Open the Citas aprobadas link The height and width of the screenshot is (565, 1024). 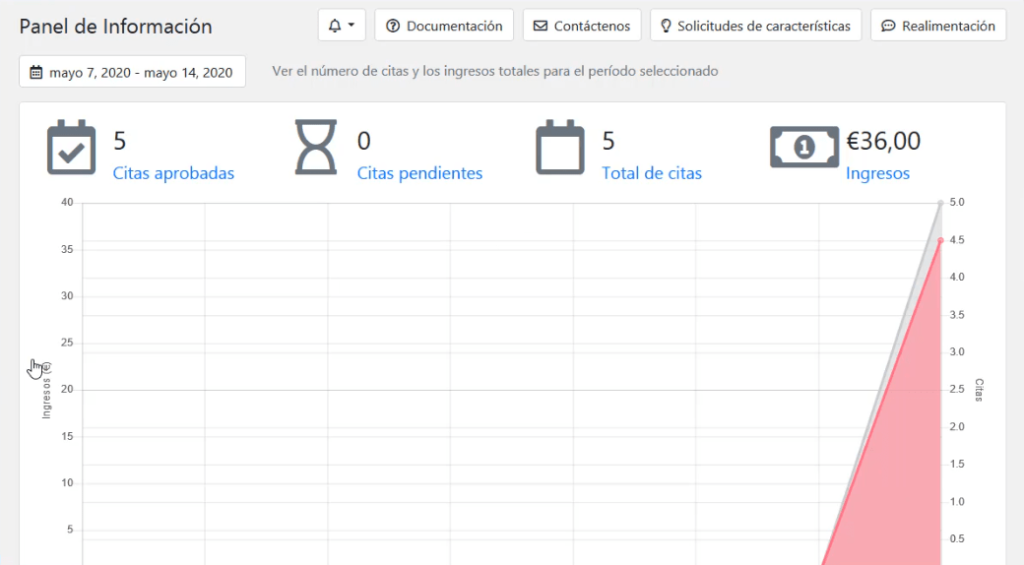pyautogui.click(x=173, y=173)
